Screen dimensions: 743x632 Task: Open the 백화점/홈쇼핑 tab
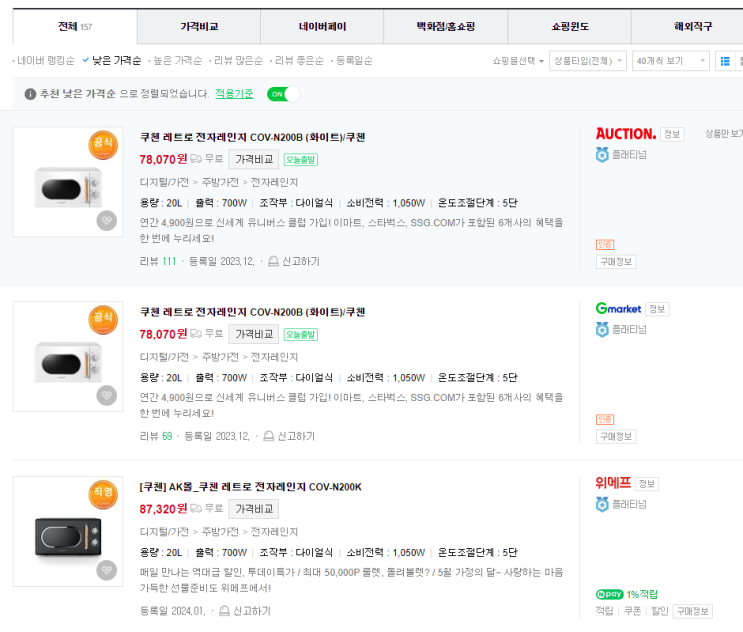click(445, 27)
